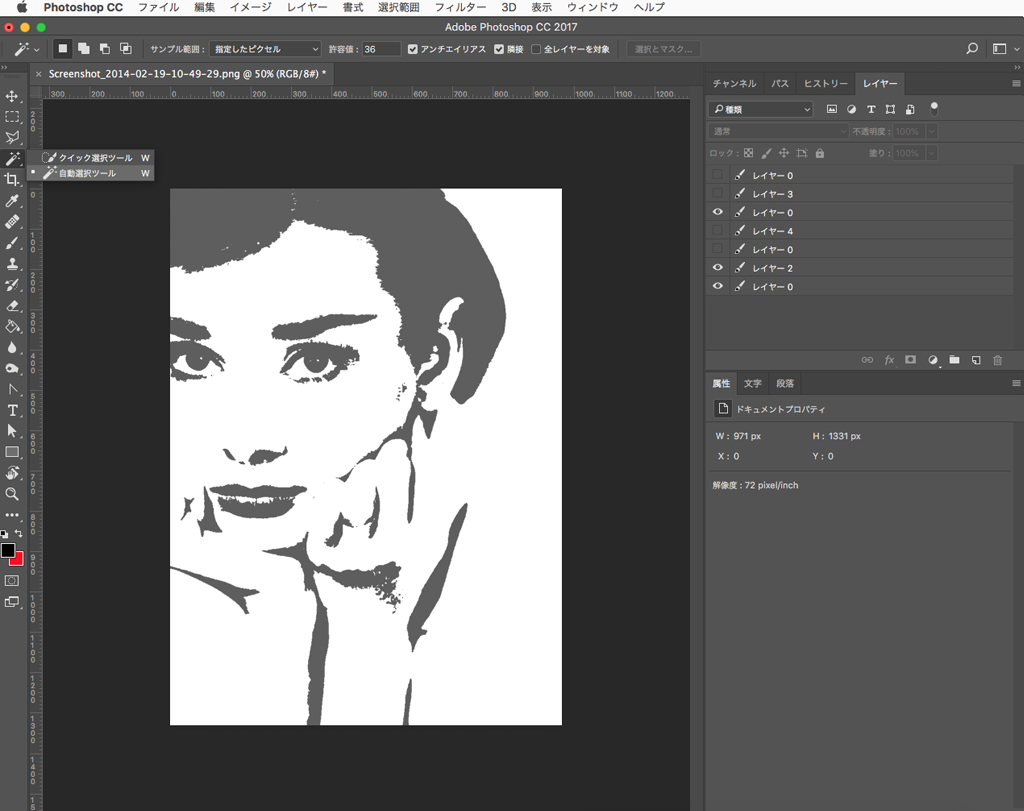The height and width of the screenshot is (811, 1024).
Task: Open the 塗り dropdown arrow
Action: 932,153
